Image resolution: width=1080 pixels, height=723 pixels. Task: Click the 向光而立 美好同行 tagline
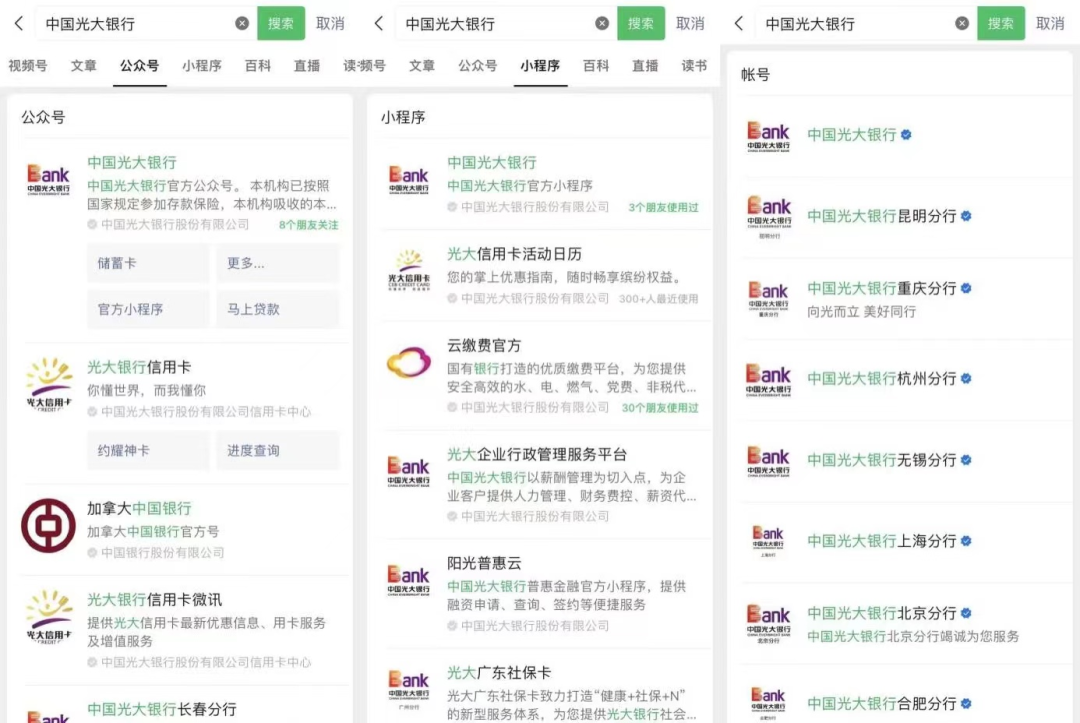[862, 312]
